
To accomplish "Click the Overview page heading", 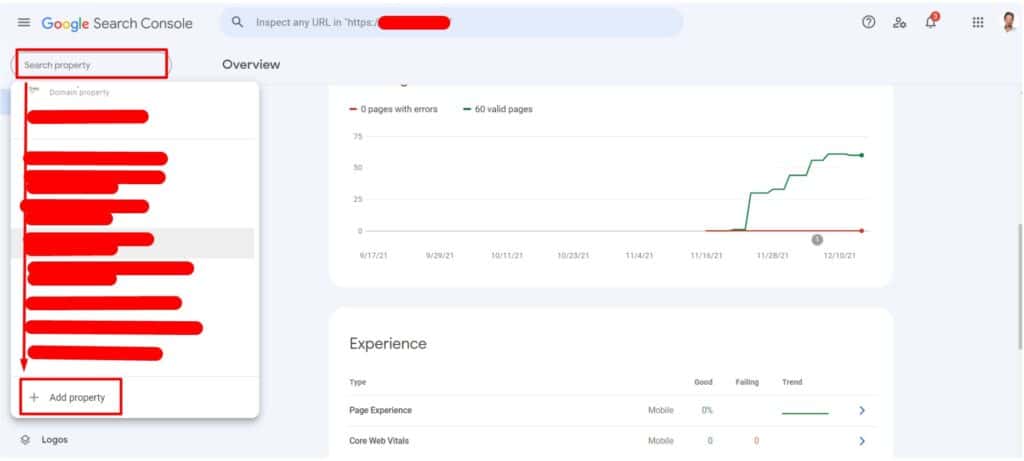I will [x=251, y=65].
